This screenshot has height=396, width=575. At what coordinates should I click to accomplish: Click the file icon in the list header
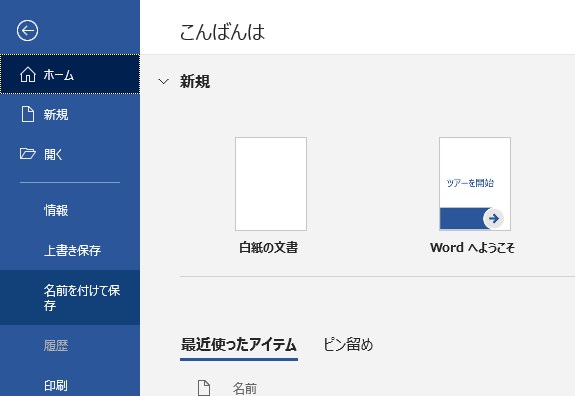[x=204, y=388]
